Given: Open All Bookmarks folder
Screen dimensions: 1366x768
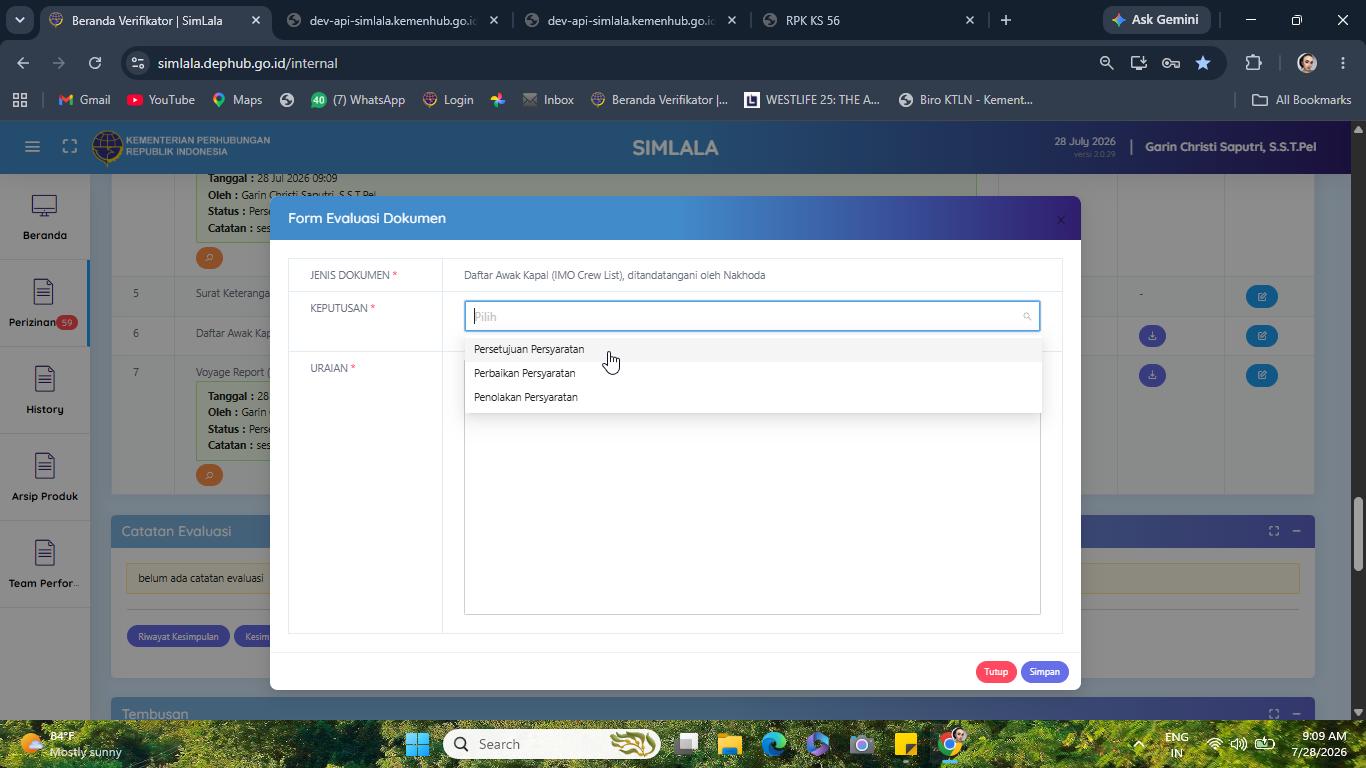Looking at the screenshot, I should click(x=1301, y=100).
